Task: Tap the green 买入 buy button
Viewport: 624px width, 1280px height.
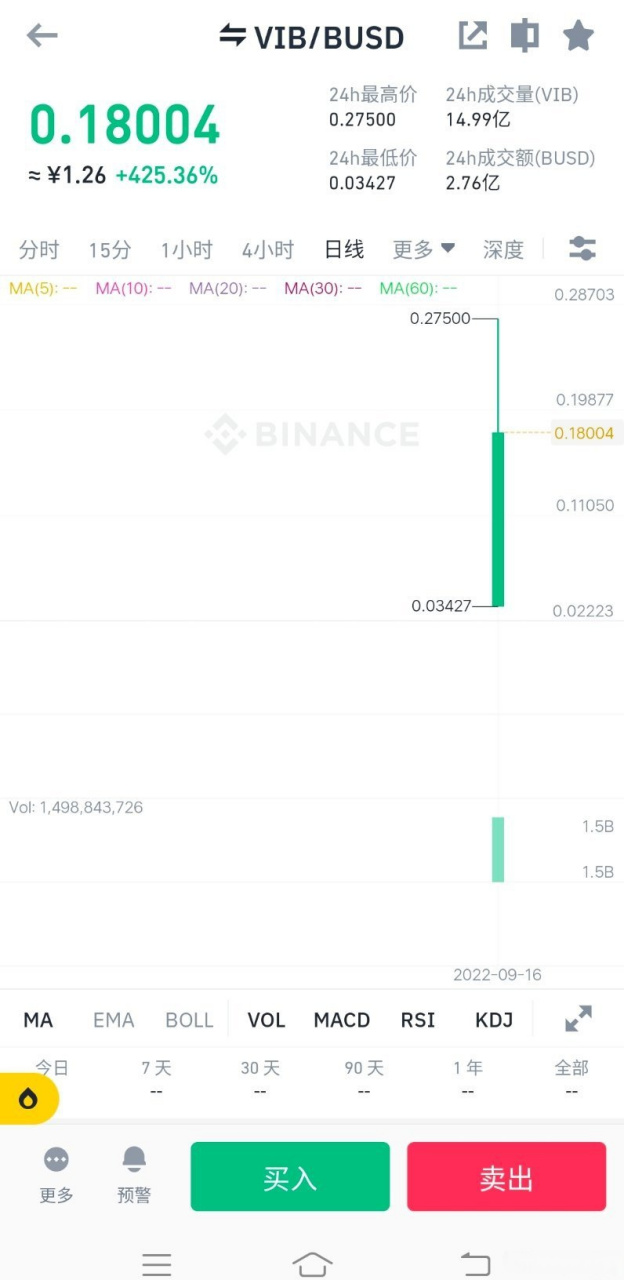Action: pyautogui.click(x=290, y=1177)
